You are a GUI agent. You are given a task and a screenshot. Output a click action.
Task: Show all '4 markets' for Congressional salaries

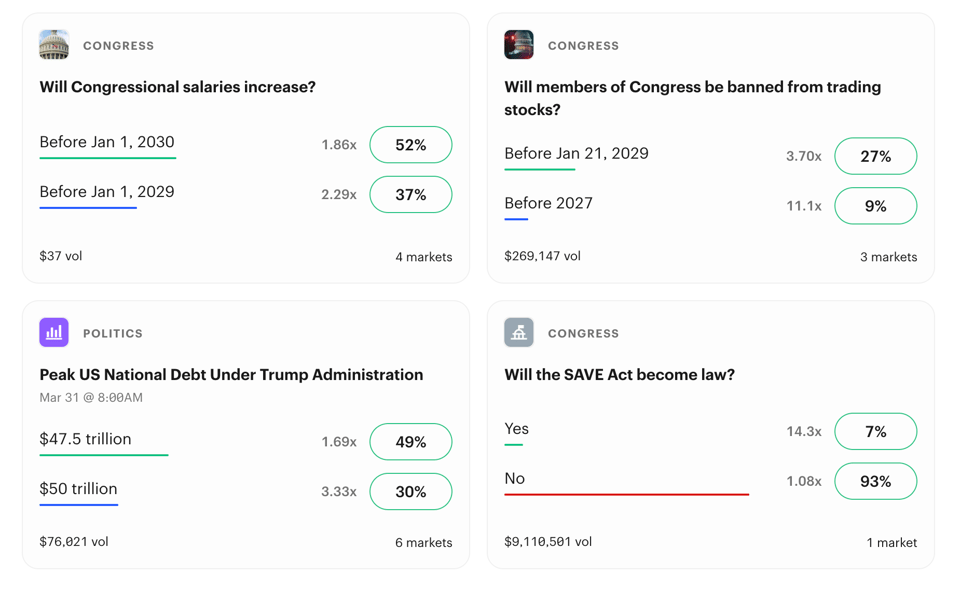(x=424, y=257)
